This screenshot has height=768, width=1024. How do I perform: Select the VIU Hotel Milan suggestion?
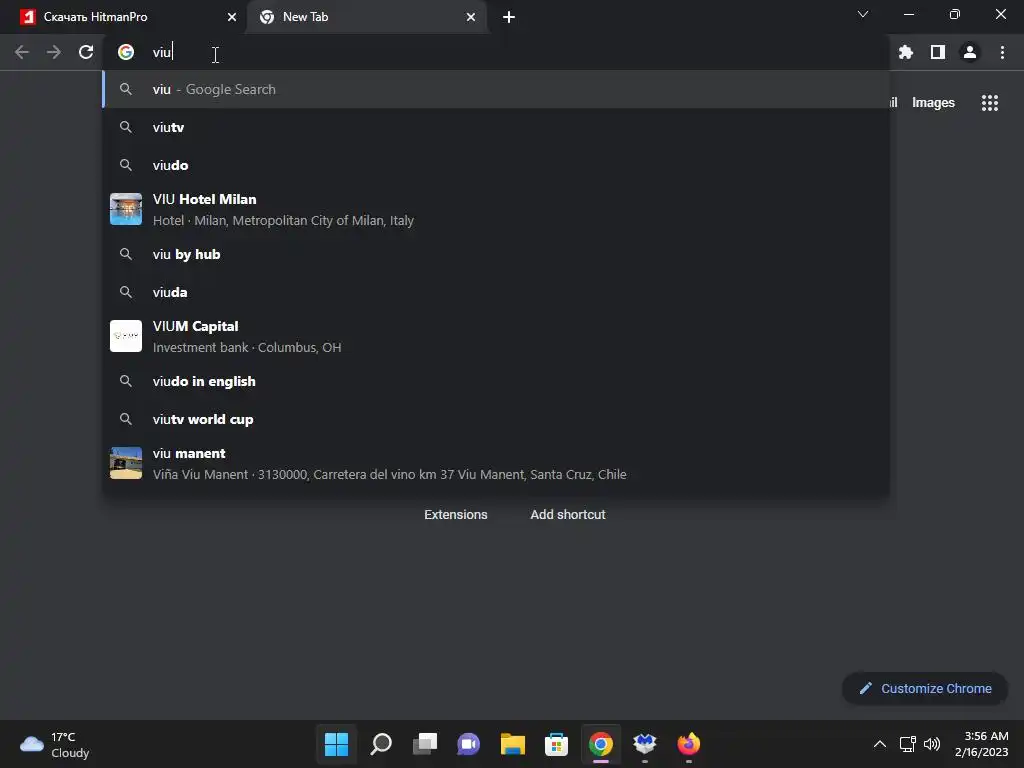(496, 210)
